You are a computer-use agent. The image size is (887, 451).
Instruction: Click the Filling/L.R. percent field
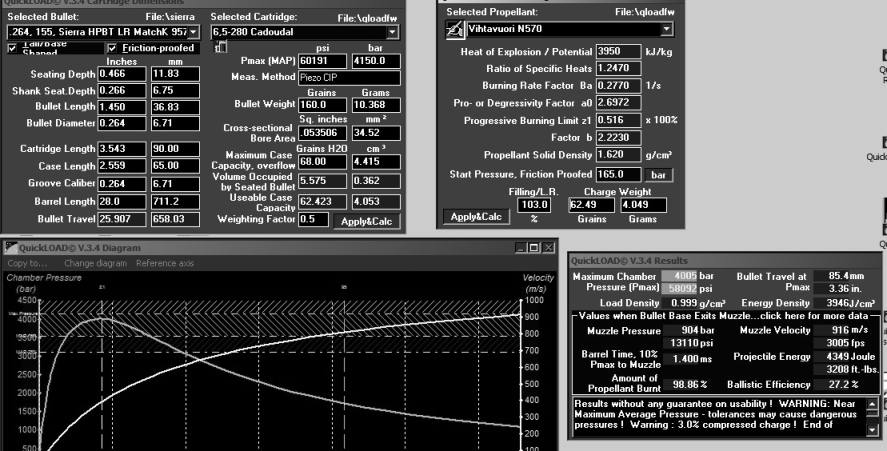click(533, 205)
